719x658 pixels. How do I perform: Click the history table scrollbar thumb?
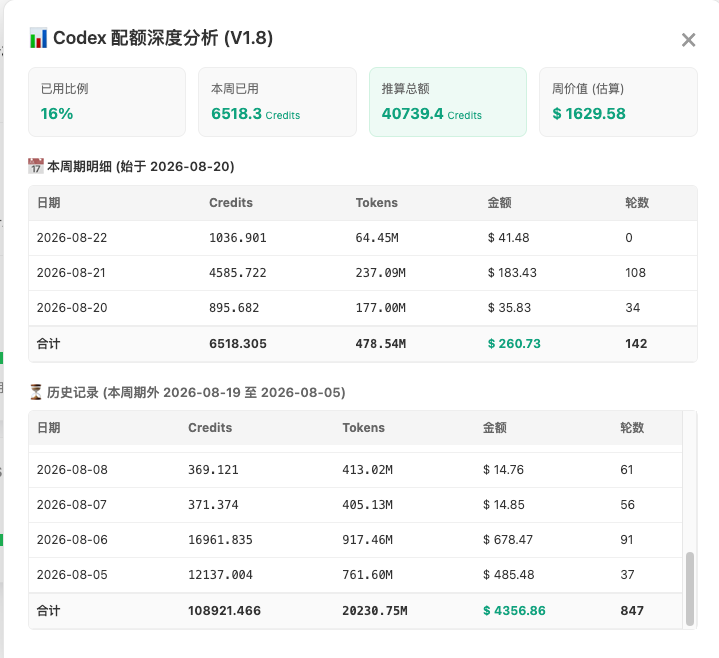point(690,589)
